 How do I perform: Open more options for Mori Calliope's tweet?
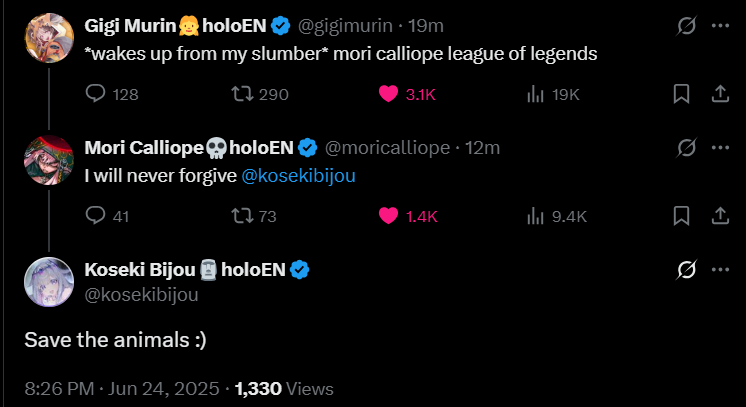pos(719,147)
